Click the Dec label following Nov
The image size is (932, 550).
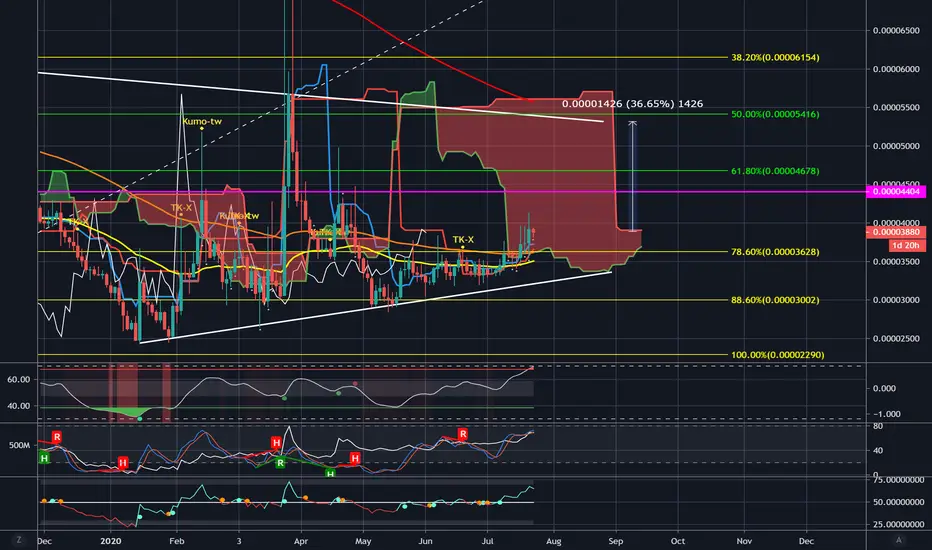806,541
